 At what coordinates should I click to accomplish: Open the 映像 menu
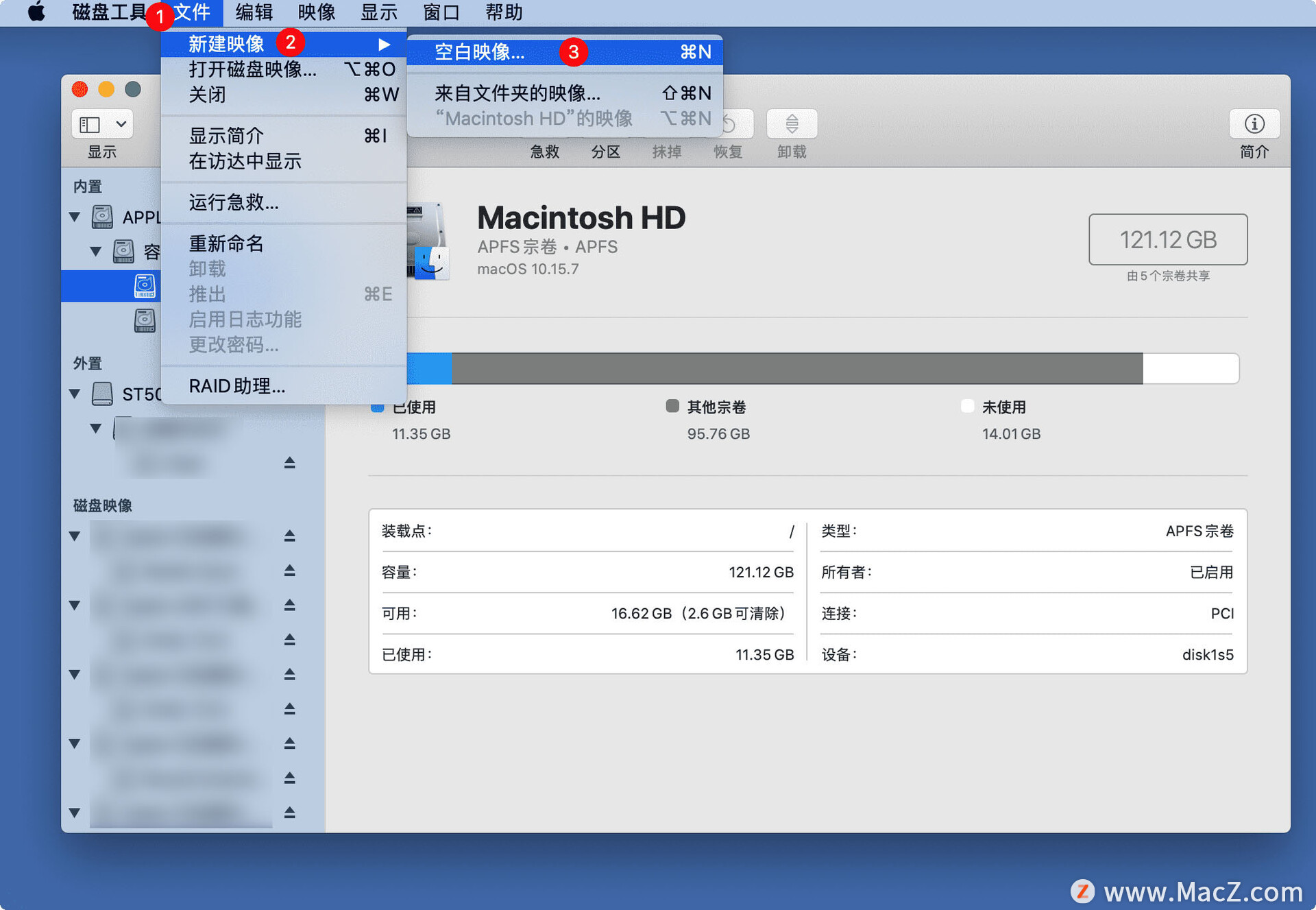pyautogui.click(x=317, y=12)
